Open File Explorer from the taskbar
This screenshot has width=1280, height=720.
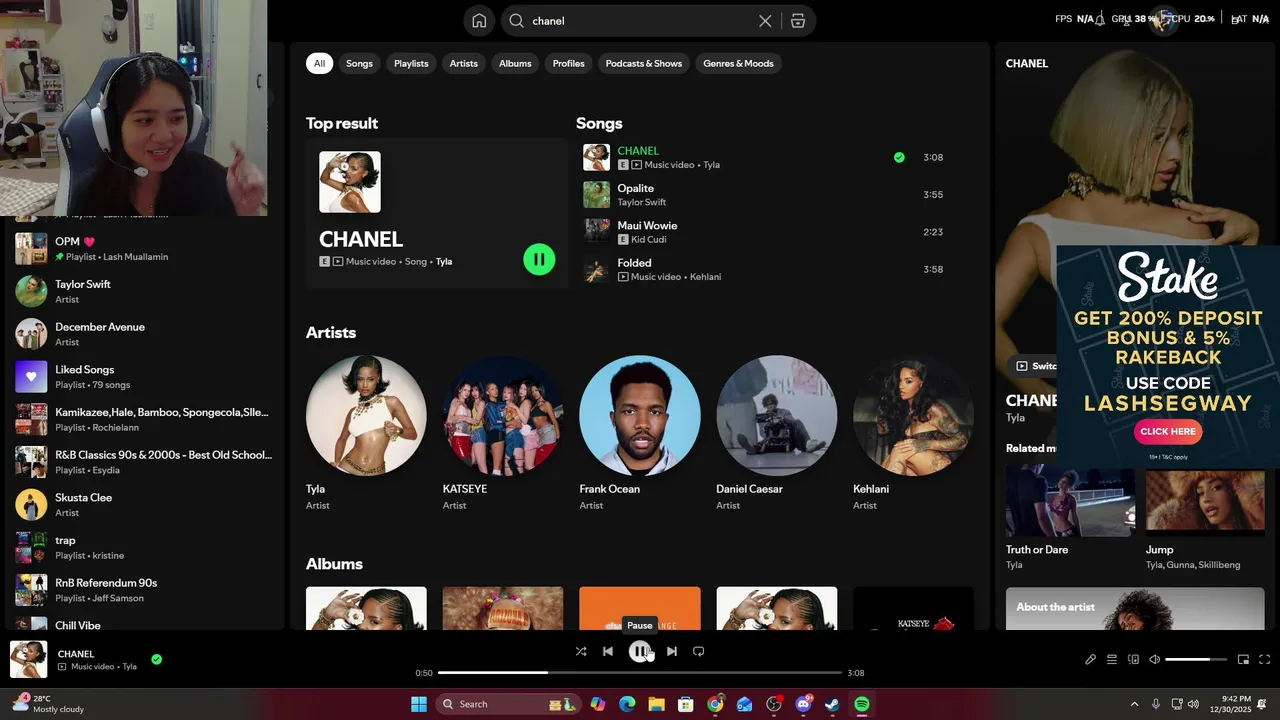656,704
